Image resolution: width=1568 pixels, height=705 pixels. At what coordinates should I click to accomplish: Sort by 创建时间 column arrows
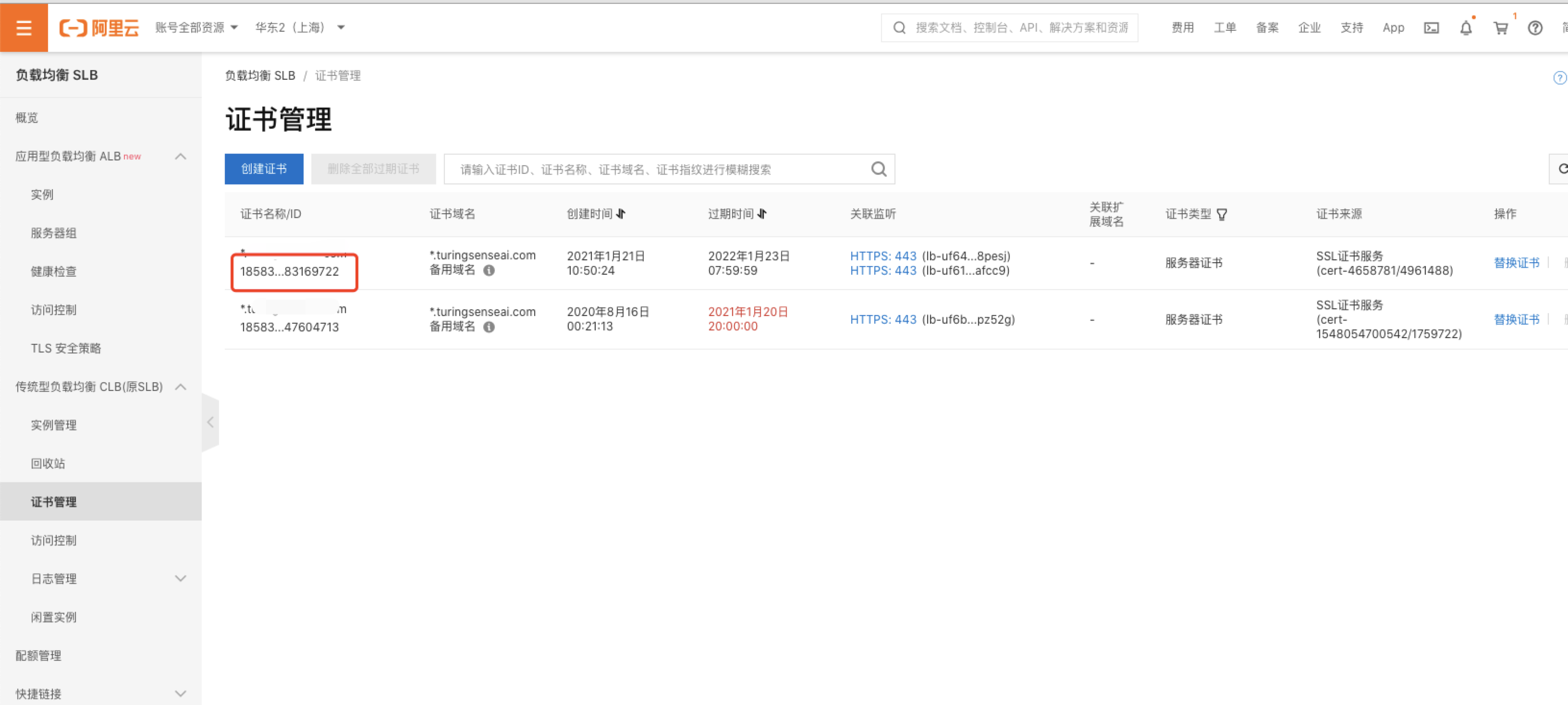tap(620, 214)
